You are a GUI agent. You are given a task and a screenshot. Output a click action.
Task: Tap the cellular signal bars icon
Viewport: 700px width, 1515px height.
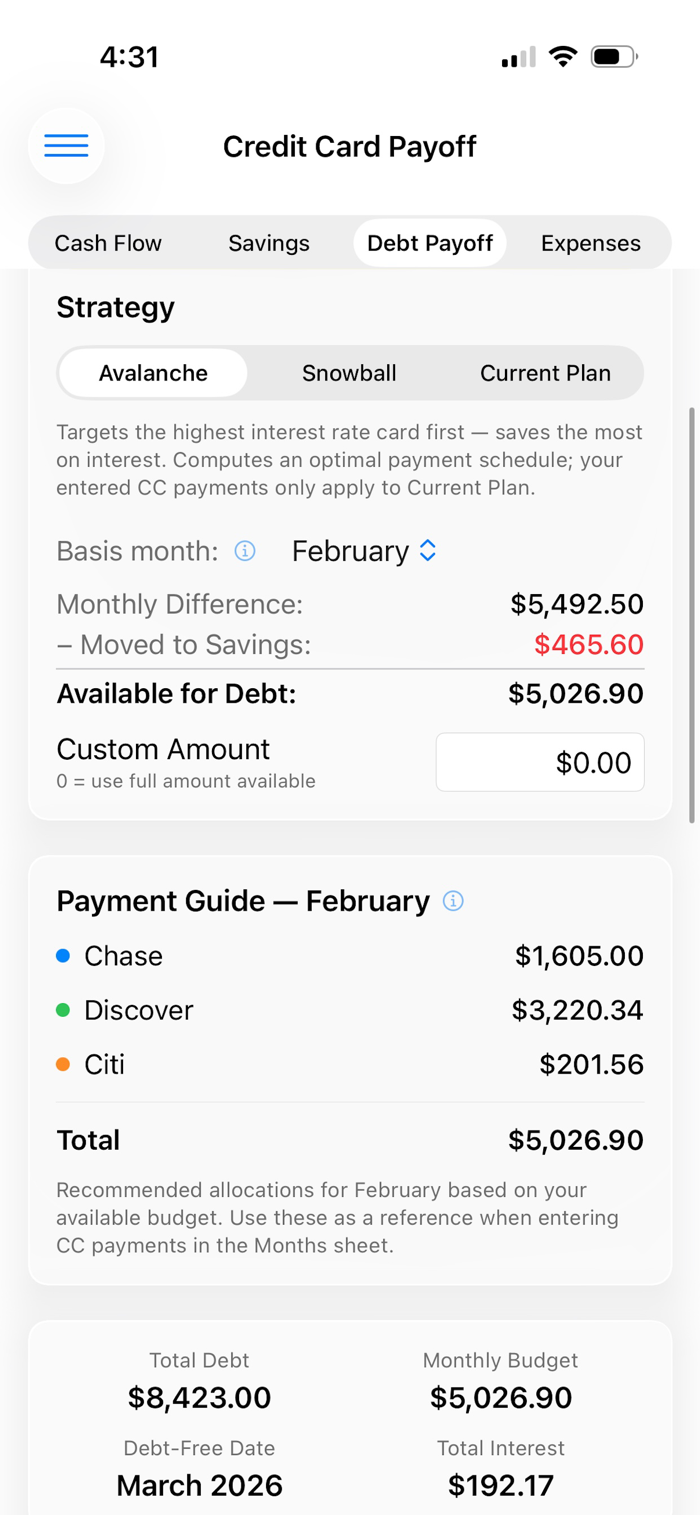click(x=518, y=58)
